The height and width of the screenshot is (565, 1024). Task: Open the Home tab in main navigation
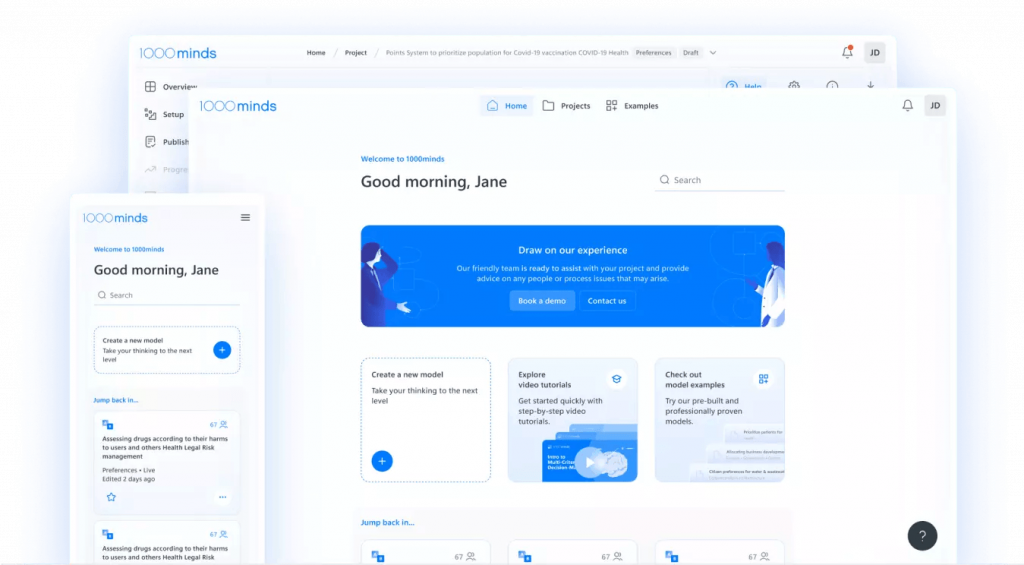pos(507,106)
